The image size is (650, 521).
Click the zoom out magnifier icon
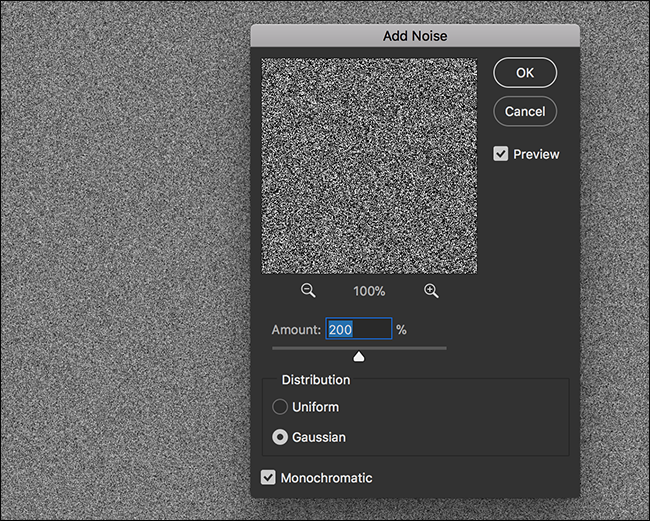[308, 291]
